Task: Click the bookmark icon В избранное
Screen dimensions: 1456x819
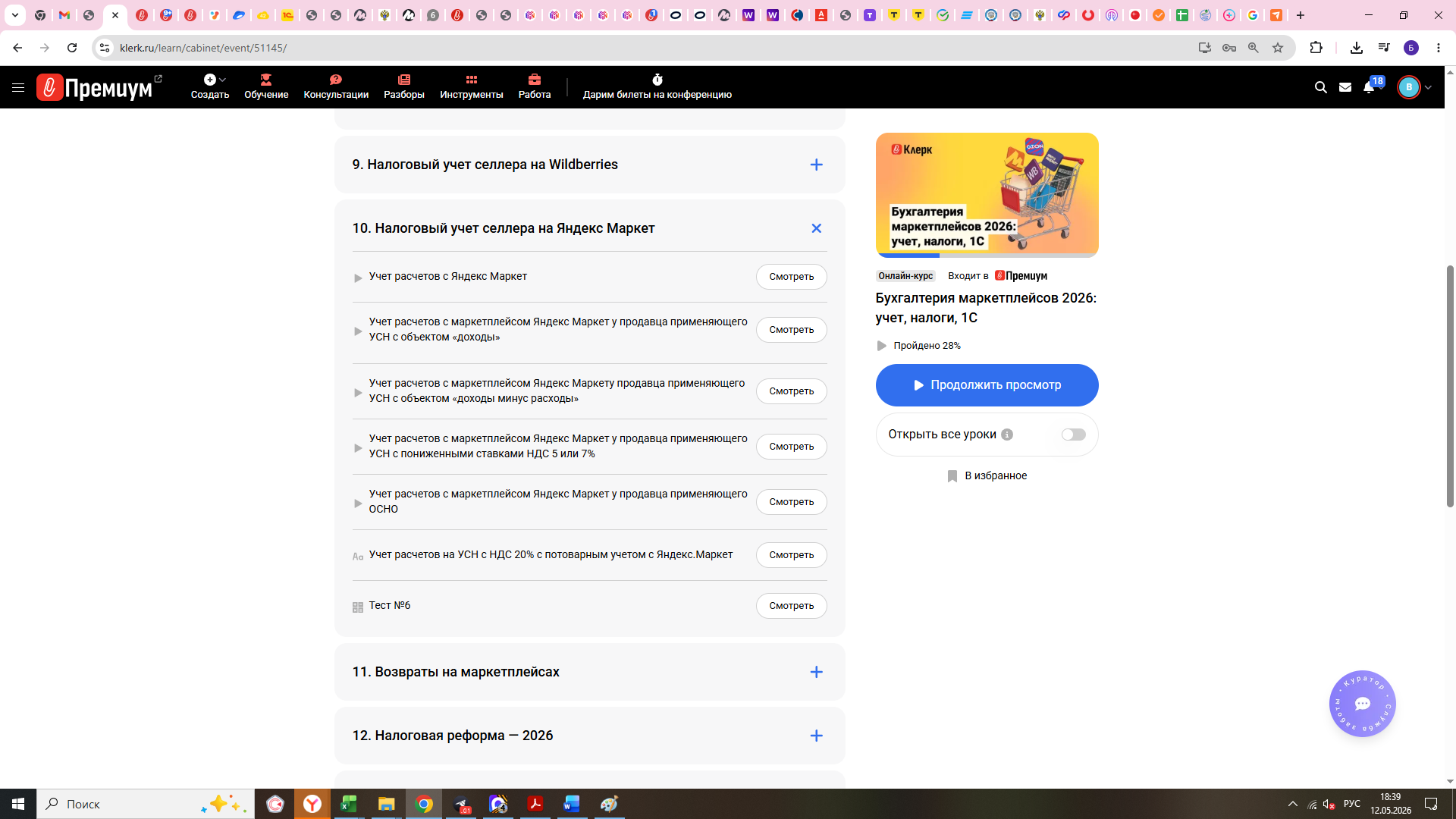Action: coord(952,475)
